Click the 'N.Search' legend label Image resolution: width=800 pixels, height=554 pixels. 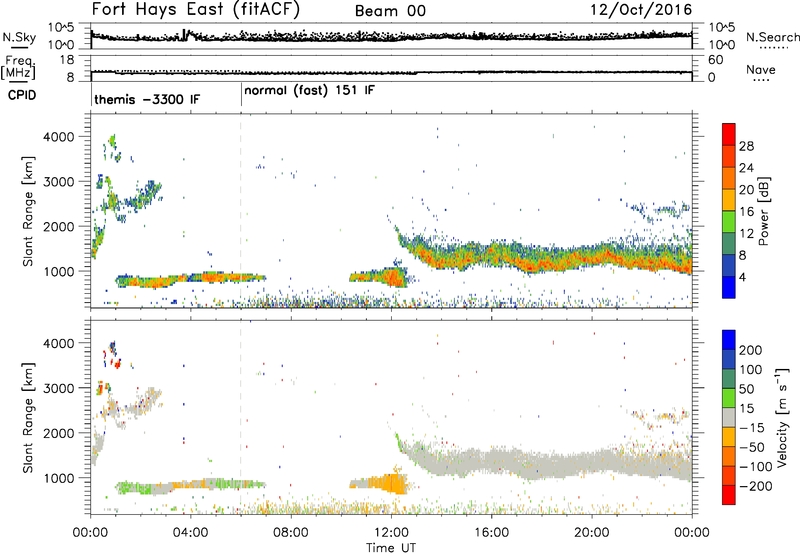pyautogui.click(x=772, y=37)
